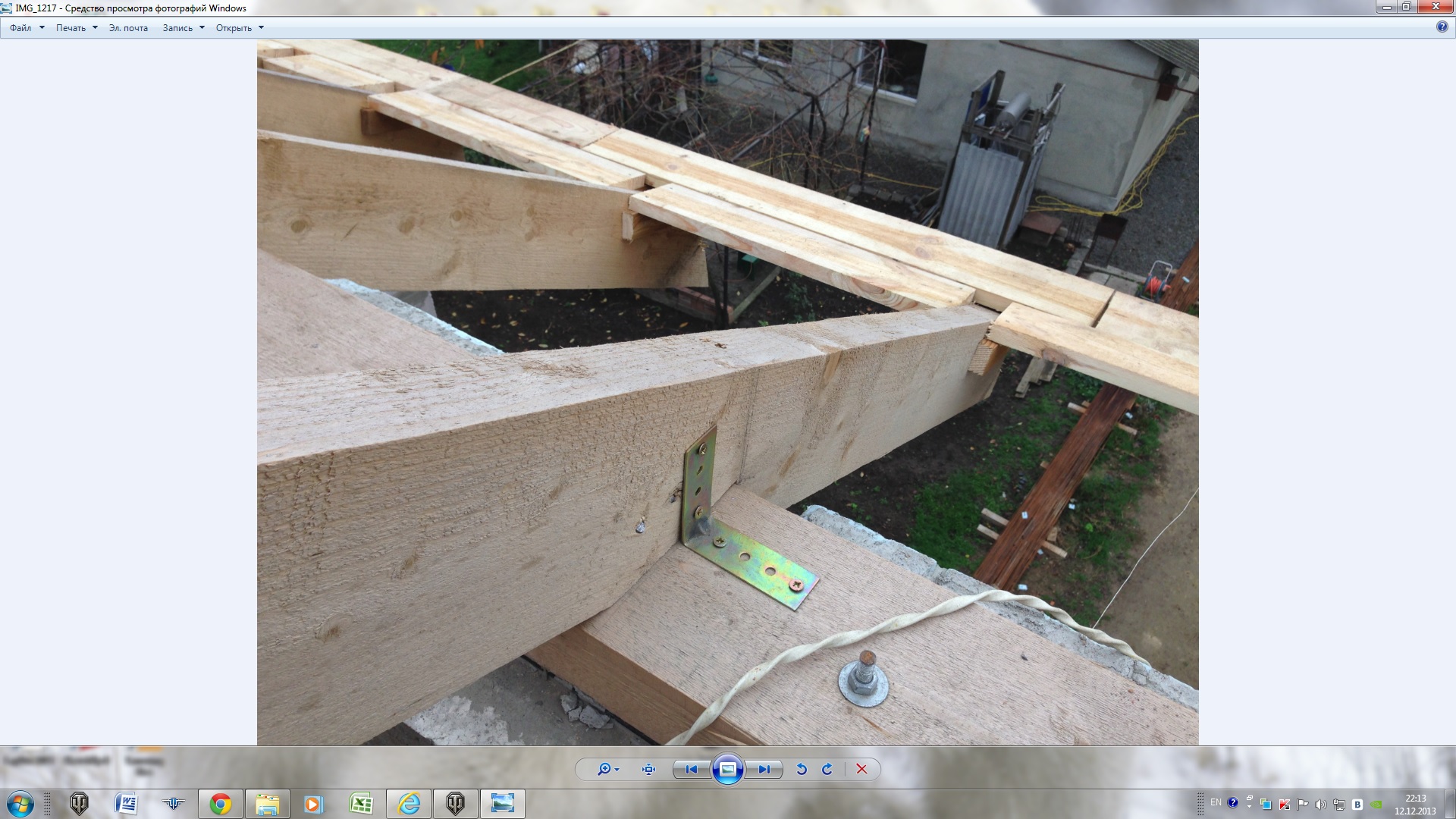Go to the next photo
Screen dimensions: 1456x819
click(x=764, y=769)
